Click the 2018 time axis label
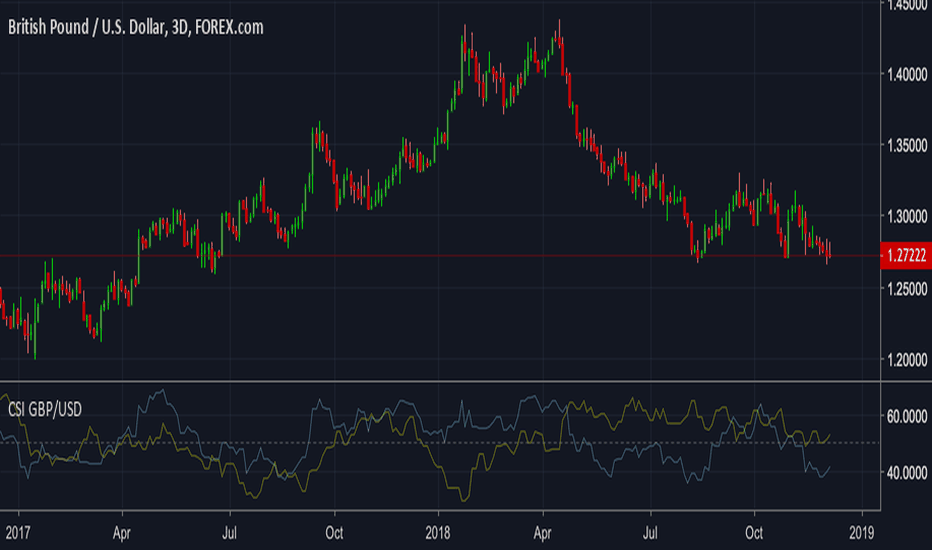The width and height of the screenshot is (932, 550). point(438,533)
